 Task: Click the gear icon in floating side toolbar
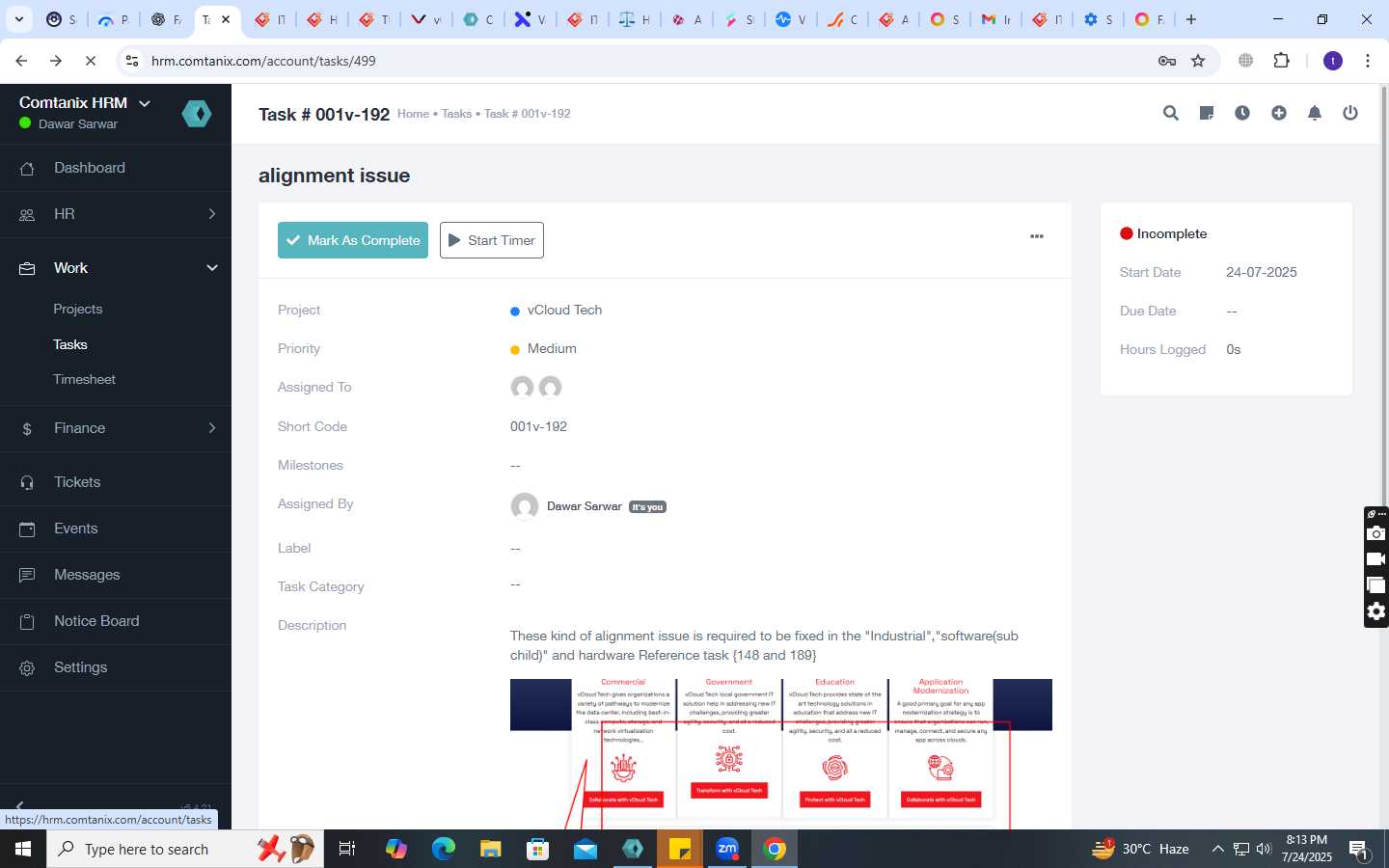tap(1376, 611)
